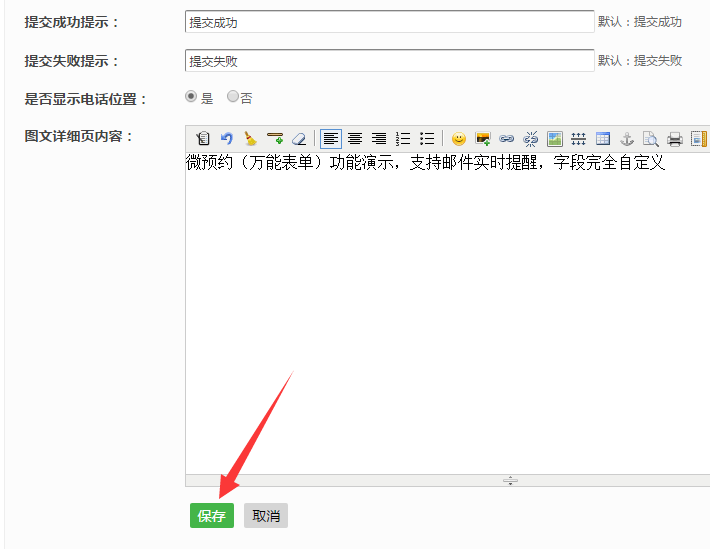Image resolution: width=710 pixels, height=549 pixels.
Task: Insert a numbered list
Action: 403,139
